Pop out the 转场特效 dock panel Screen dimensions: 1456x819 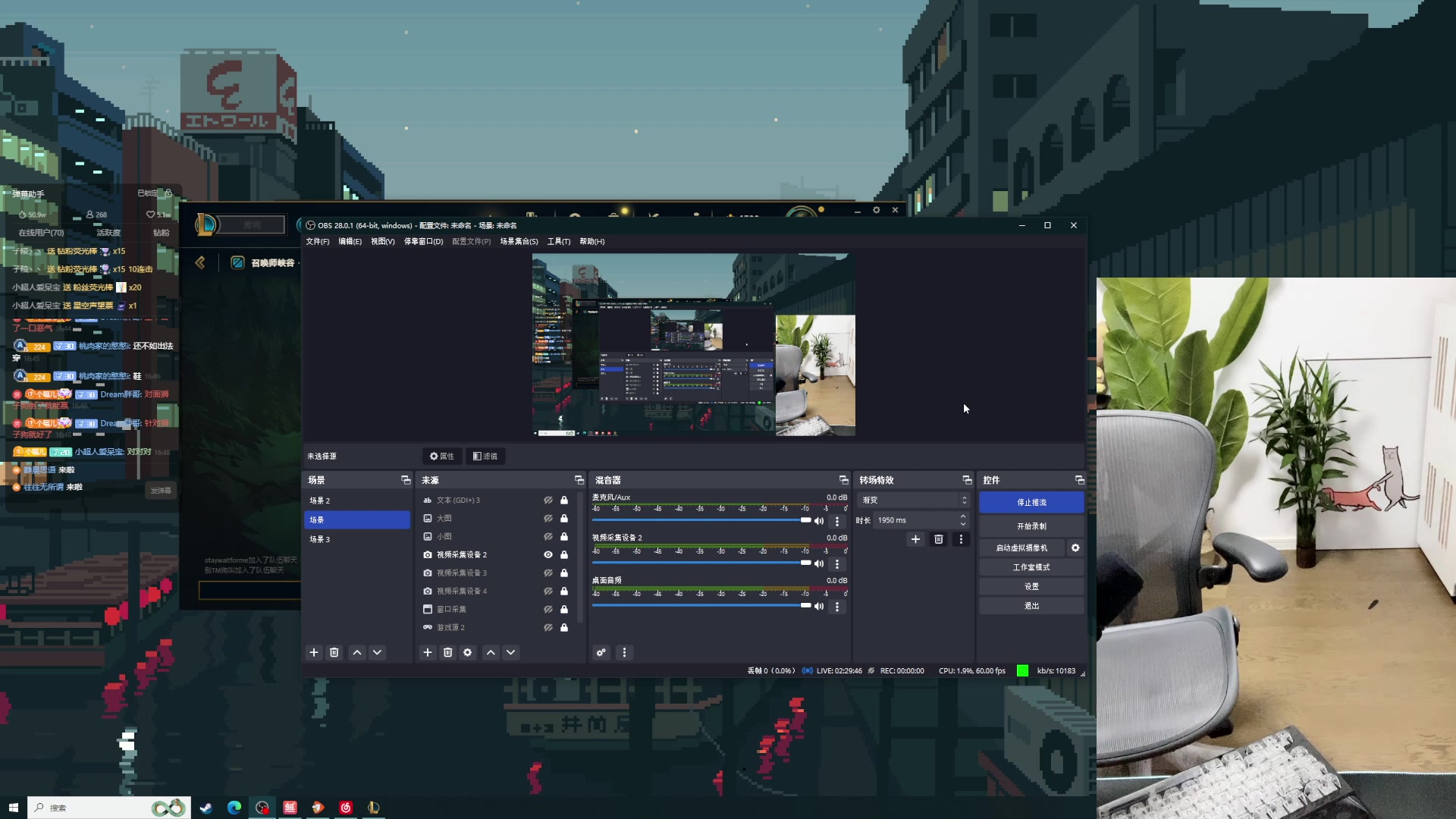click(x=967, y=480)
